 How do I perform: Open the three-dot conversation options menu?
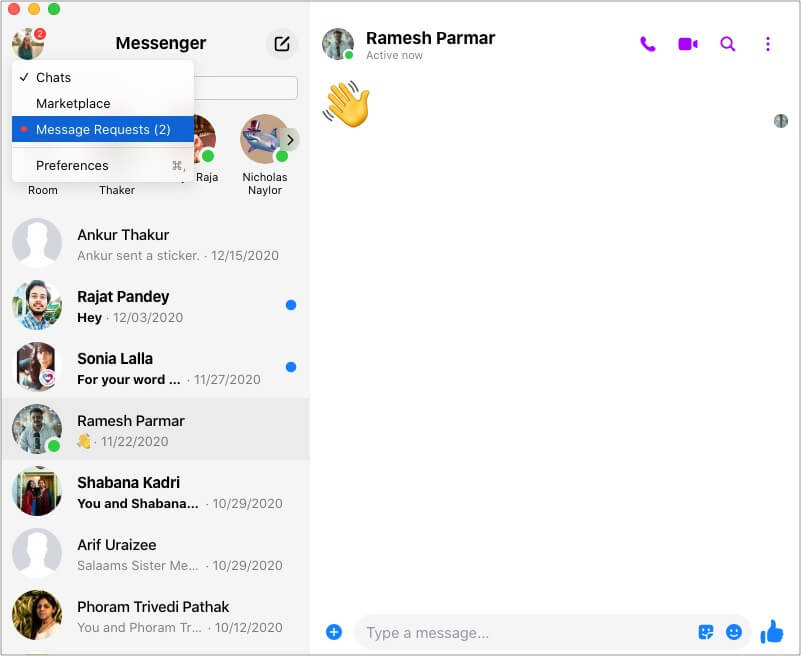coord(768,44)
